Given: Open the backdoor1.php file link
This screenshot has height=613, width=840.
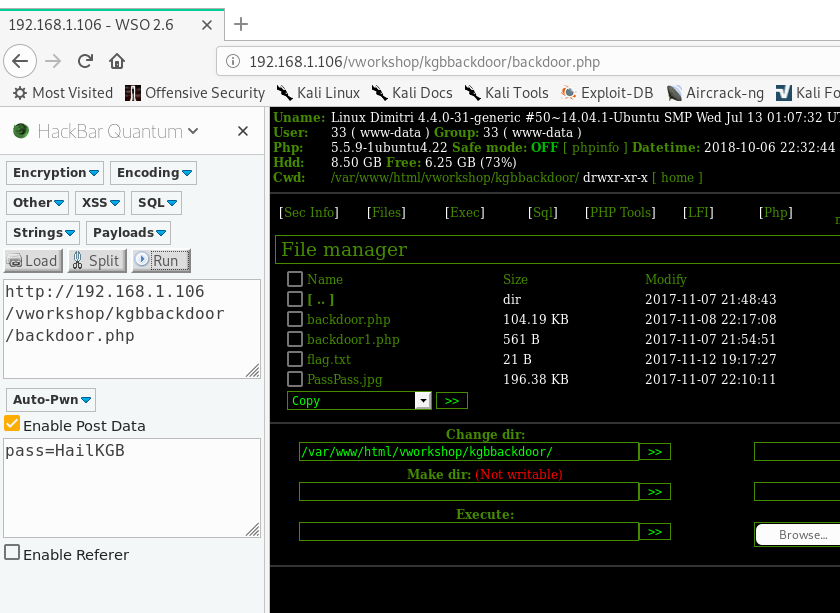Looking at the screenshot, I should [x=353, y=339].
